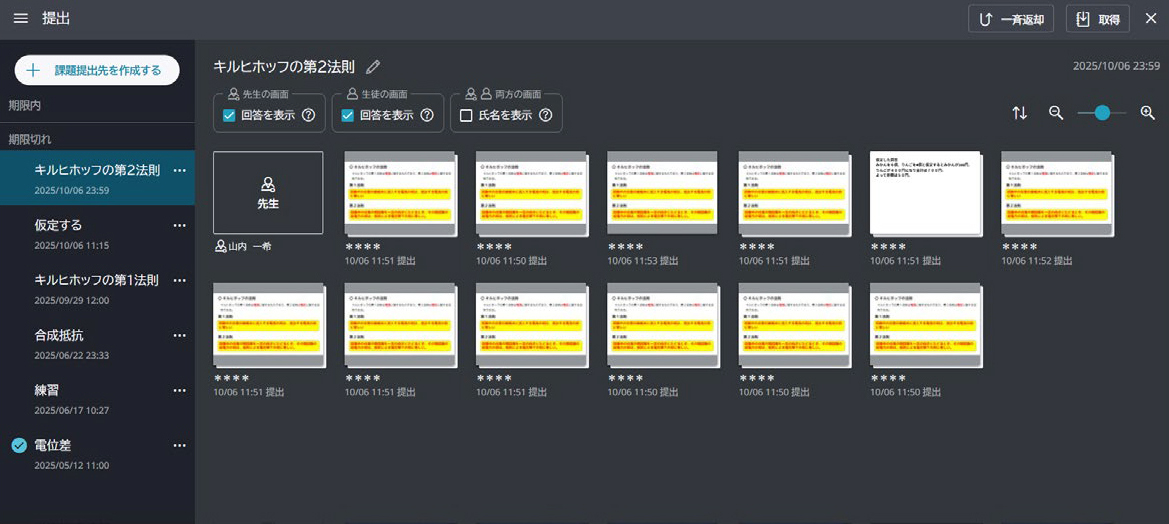
Task: Open more options for キルヒホッフの第2法則
Action: coord(179,170)
